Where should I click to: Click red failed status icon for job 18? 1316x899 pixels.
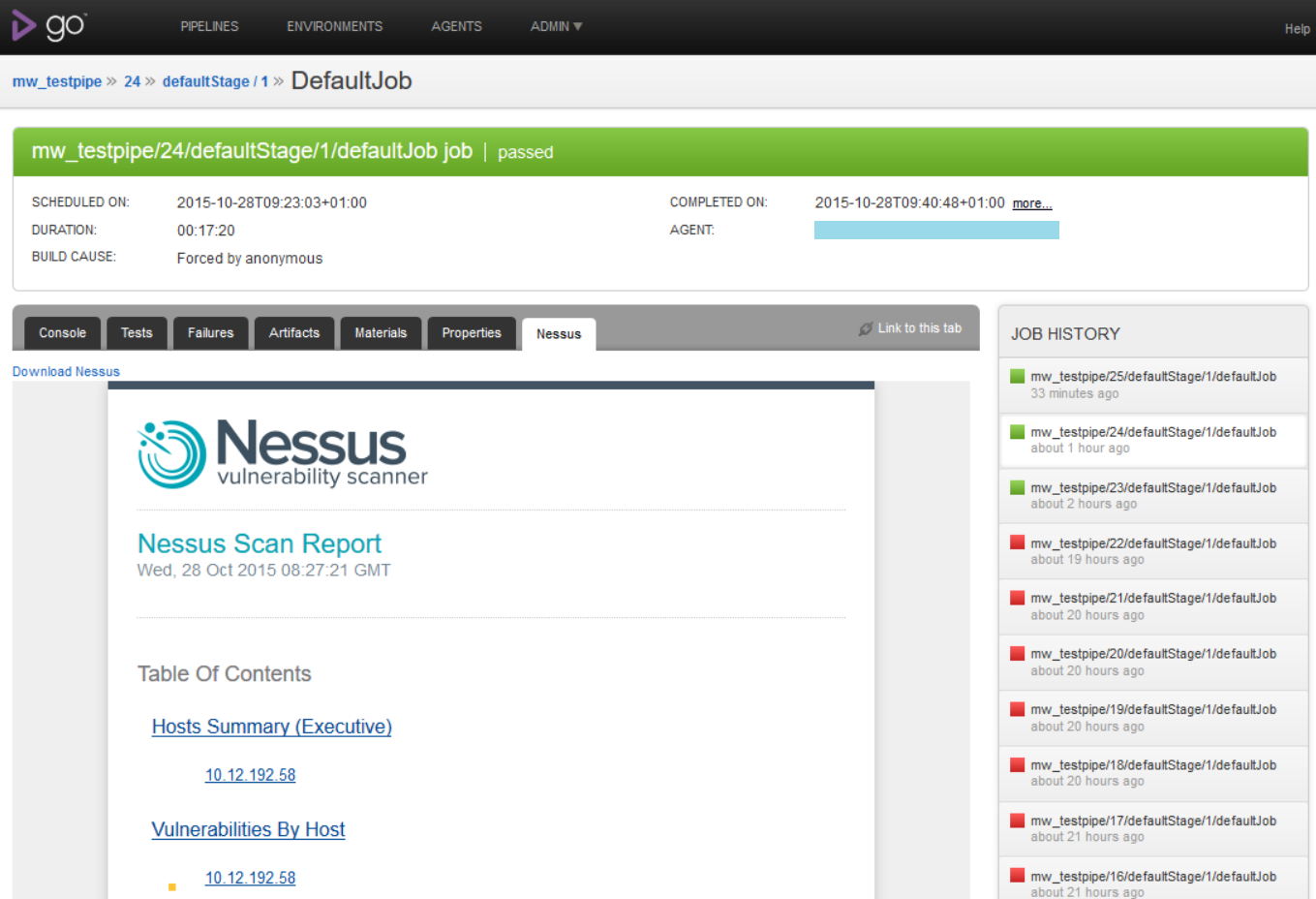click(1017, 764)
